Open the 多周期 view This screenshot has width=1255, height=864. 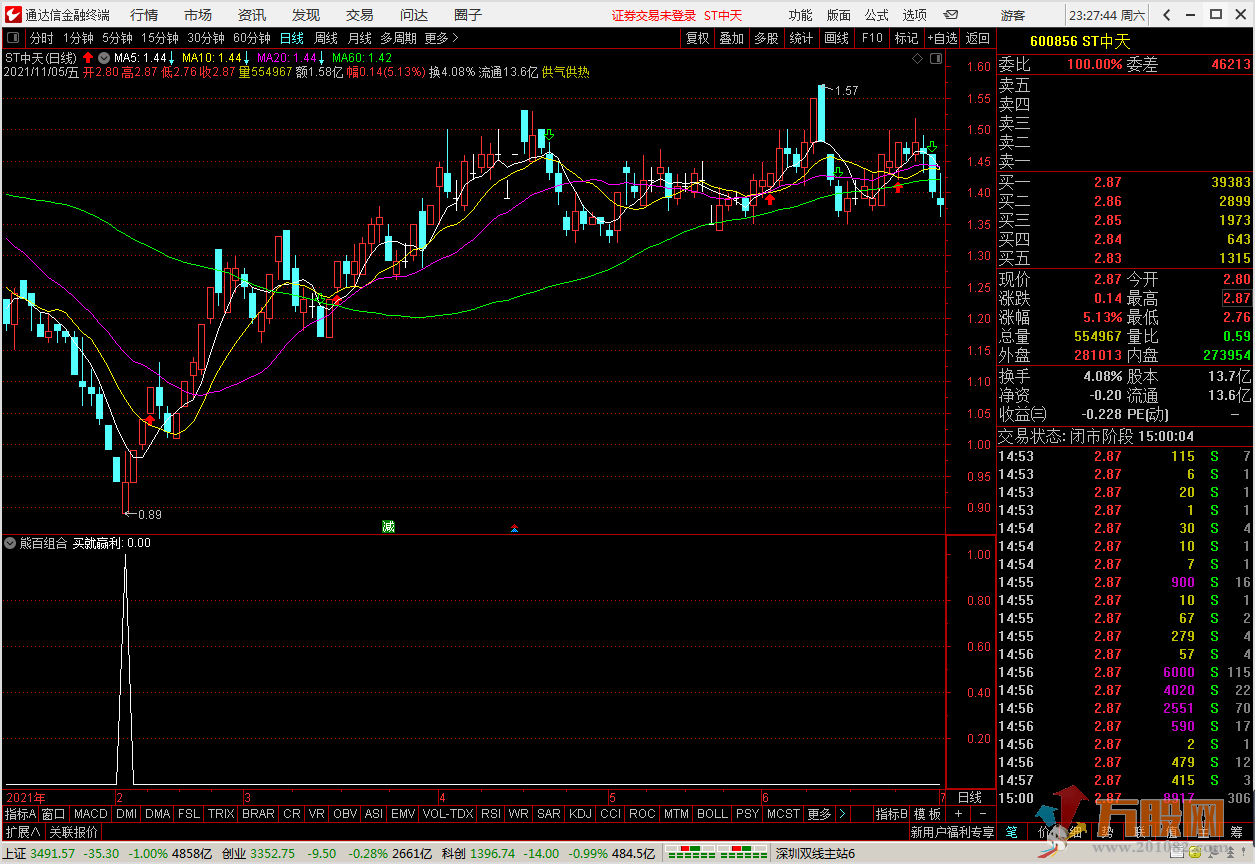pos(398,38)
